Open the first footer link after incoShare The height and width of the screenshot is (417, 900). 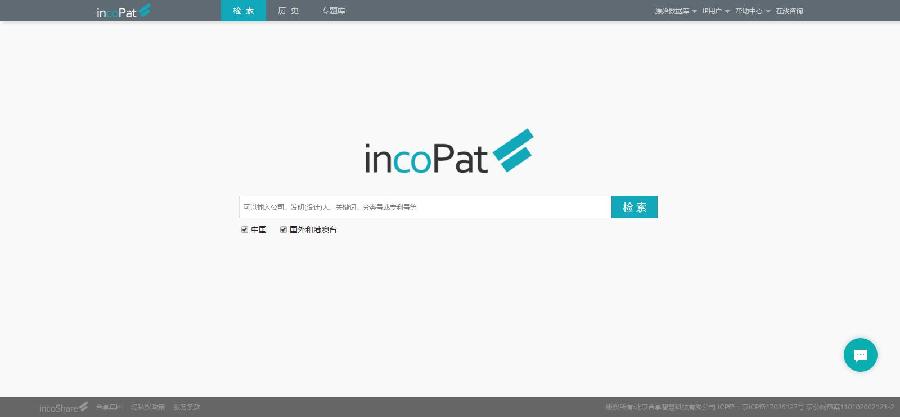(x=109, y=407)
